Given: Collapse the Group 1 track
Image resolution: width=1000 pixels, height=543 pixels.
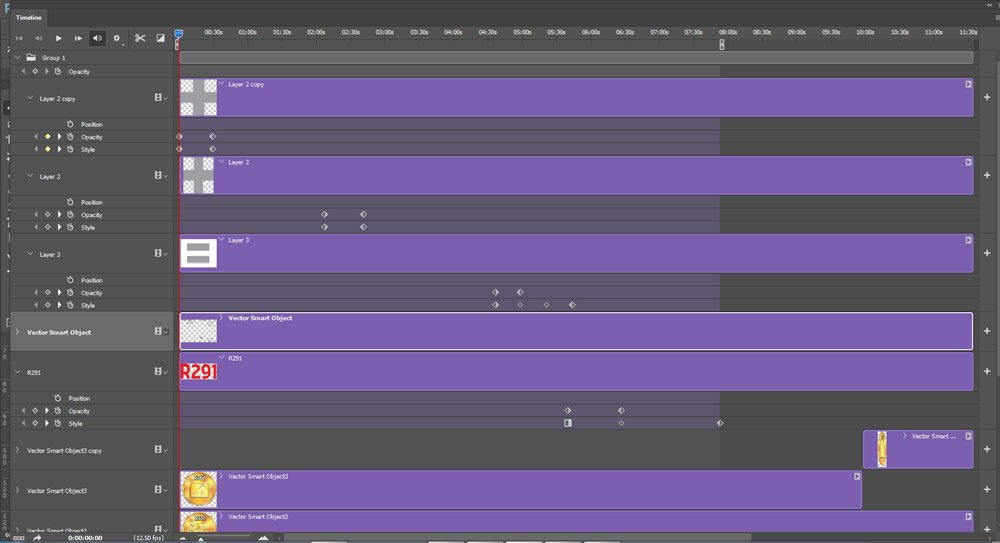Looking at the screenshot, I should 18,57.
